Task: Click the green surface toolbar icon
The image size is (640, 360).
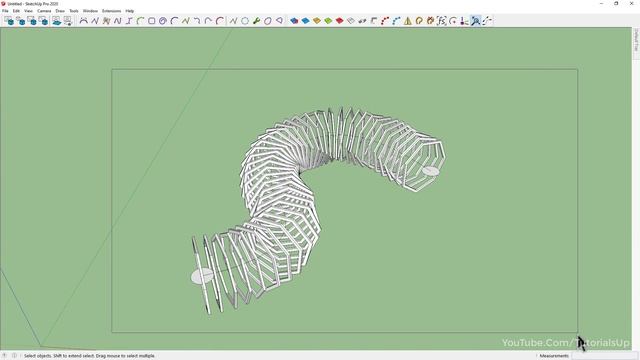Action: coord(328,21)
